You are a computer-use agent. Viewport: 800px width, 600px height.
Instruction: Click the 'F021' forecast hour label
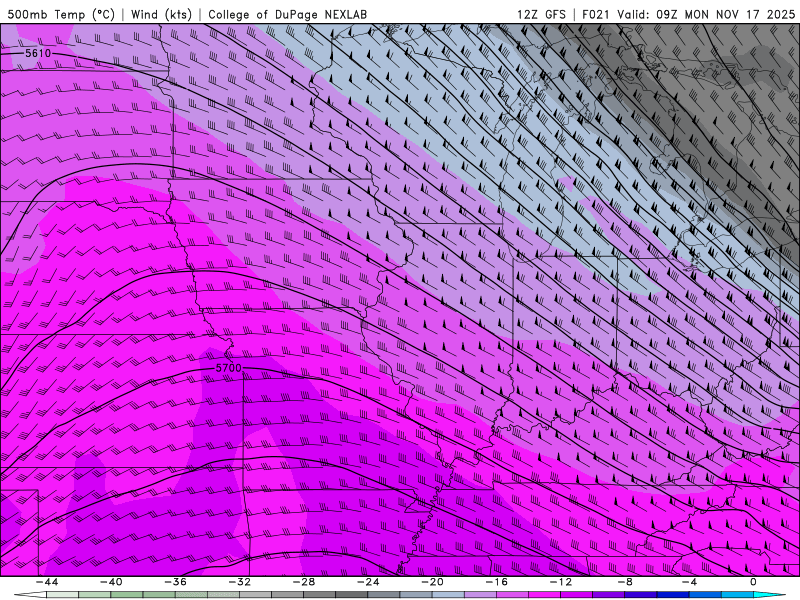tap(596, 14)
